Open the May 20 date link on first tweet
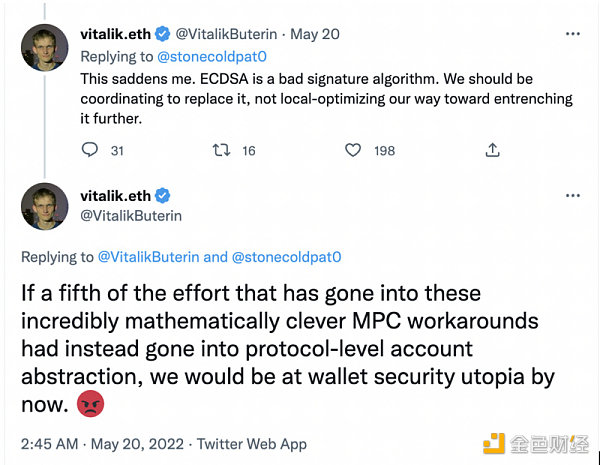 (318, 34)
